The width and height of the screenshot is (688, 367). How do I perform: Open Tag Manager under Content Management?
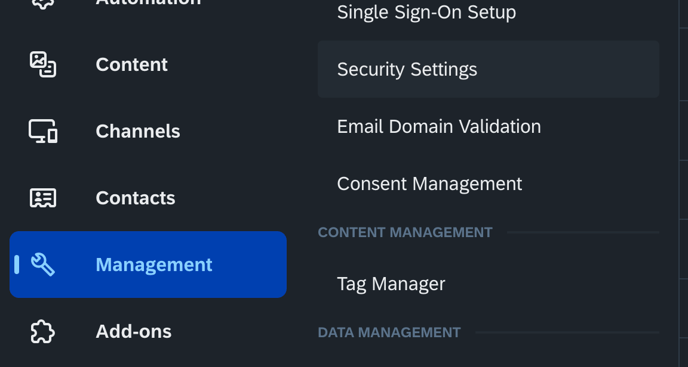point(391,284)
